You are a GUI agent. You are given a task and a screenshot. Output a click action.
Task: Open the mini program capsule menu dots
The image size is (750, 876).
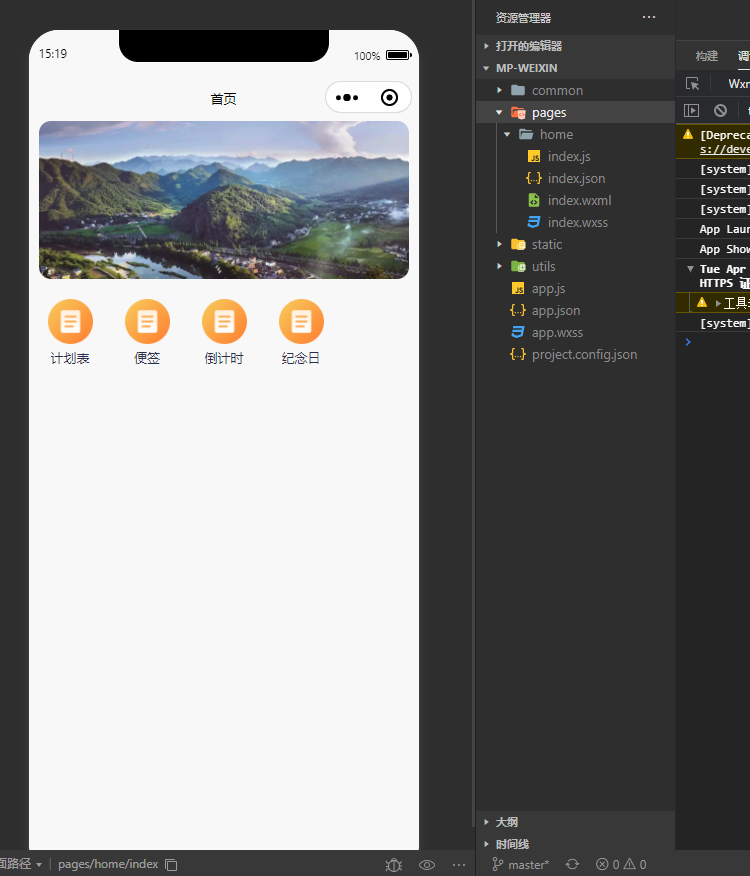click(347, 98)
